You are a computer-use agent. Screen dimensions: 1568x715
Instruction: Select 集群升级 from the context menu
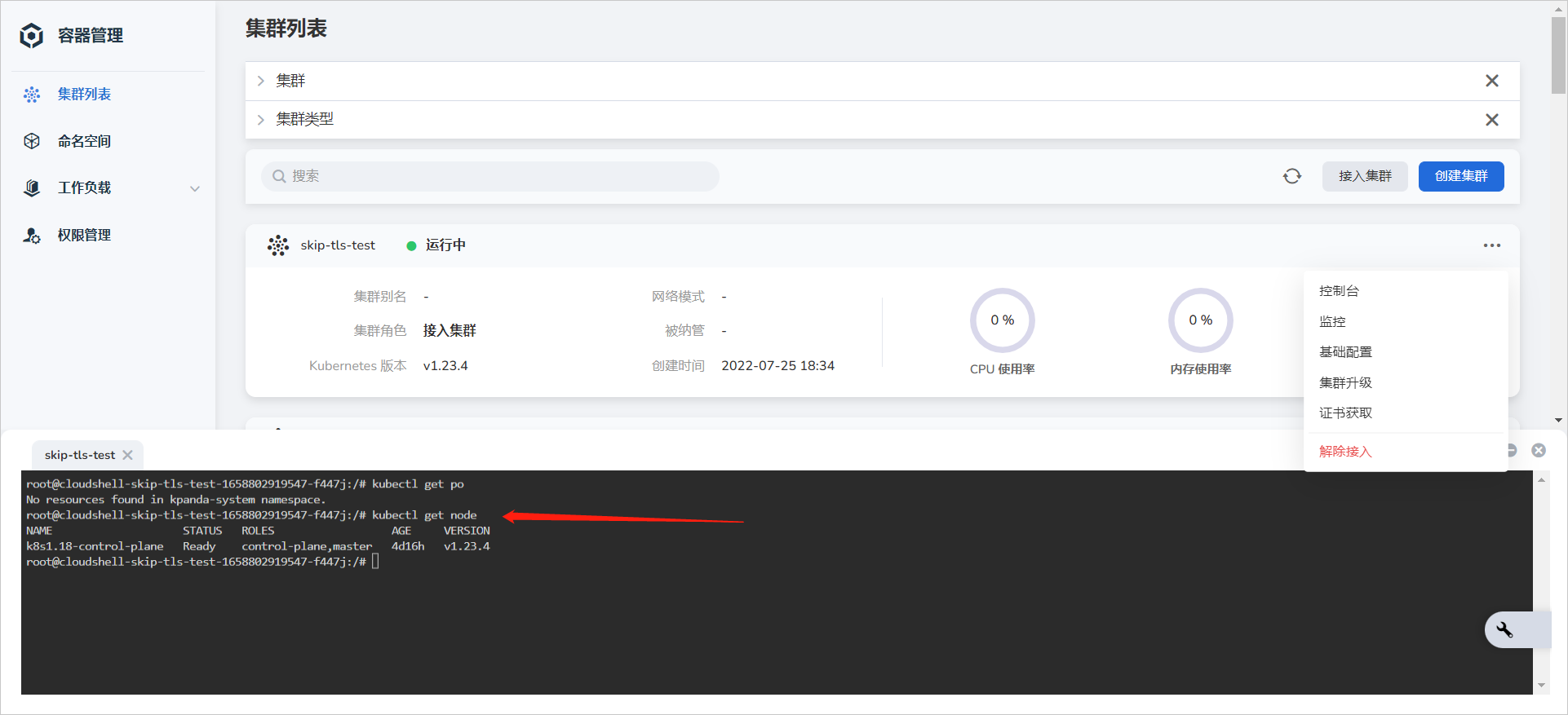(1406, 383)
